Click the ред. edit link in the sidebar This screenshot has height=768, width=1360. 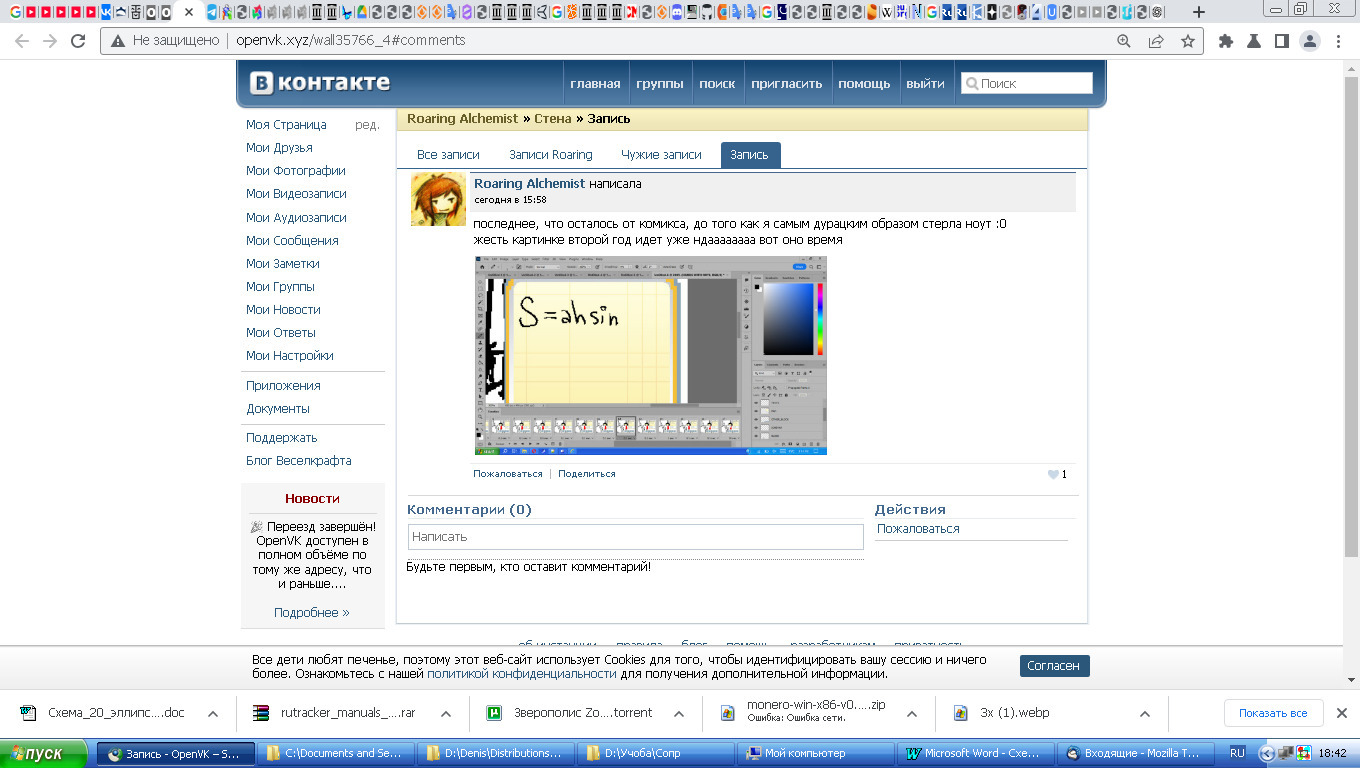(x=367, y=125)
